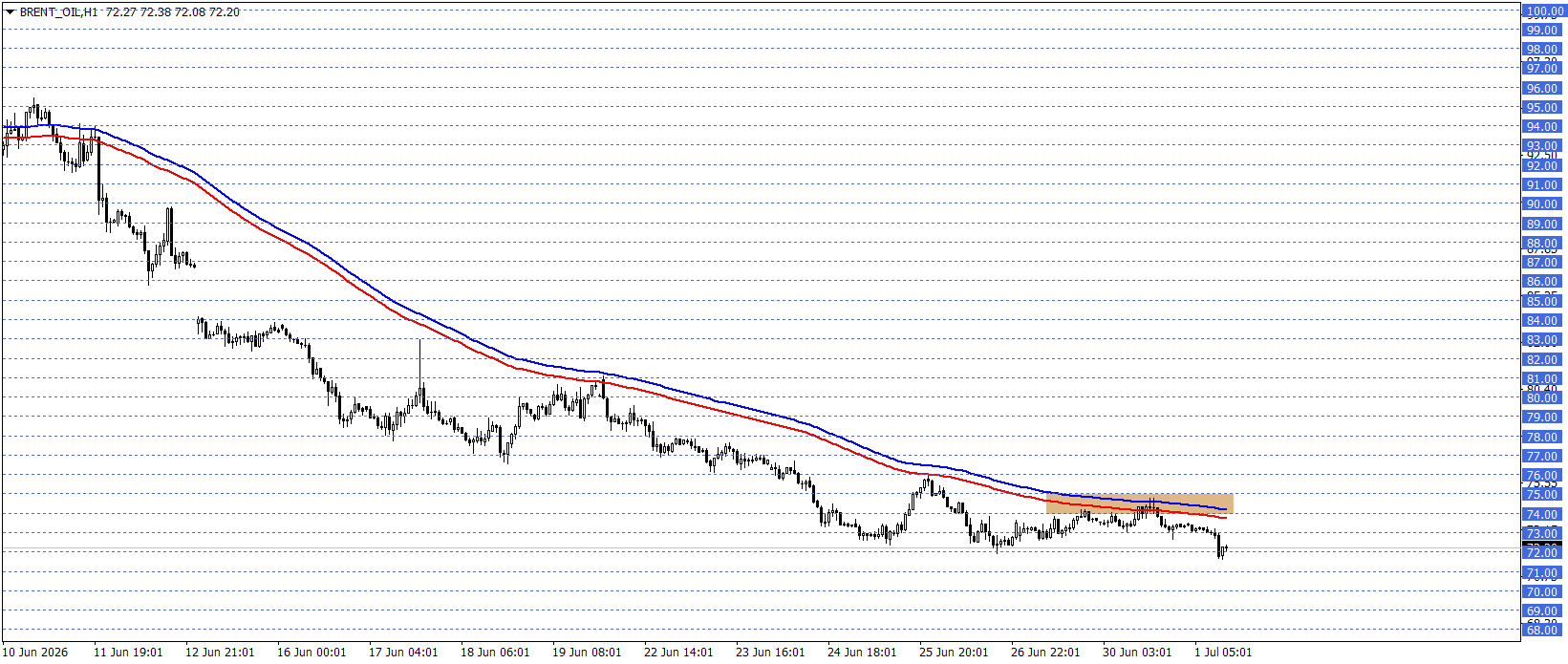Click the 86.00 price label
This screenshot has height=664, width=1568.
pos(1541,282)
